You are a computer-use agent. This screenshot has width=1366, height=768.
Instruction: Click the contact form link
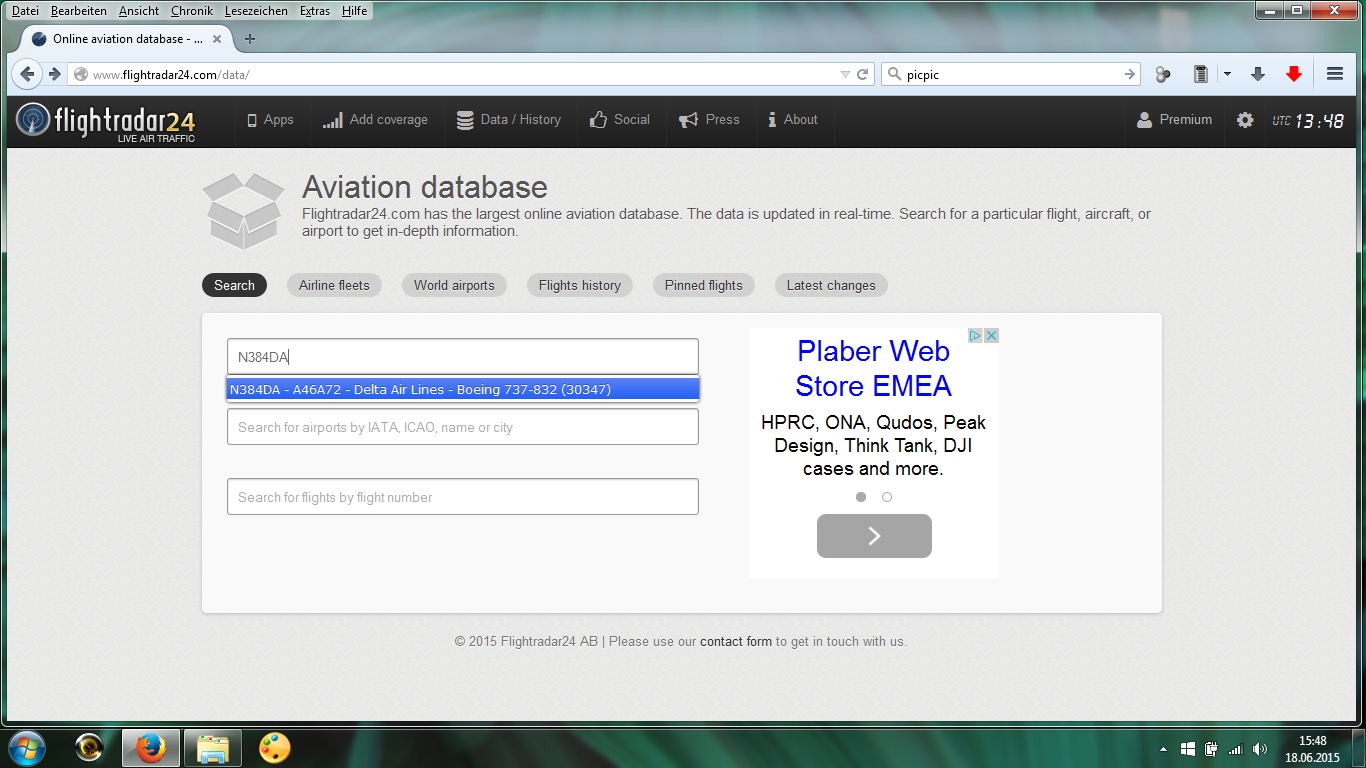pyautogui.click(x=735, y=641)
